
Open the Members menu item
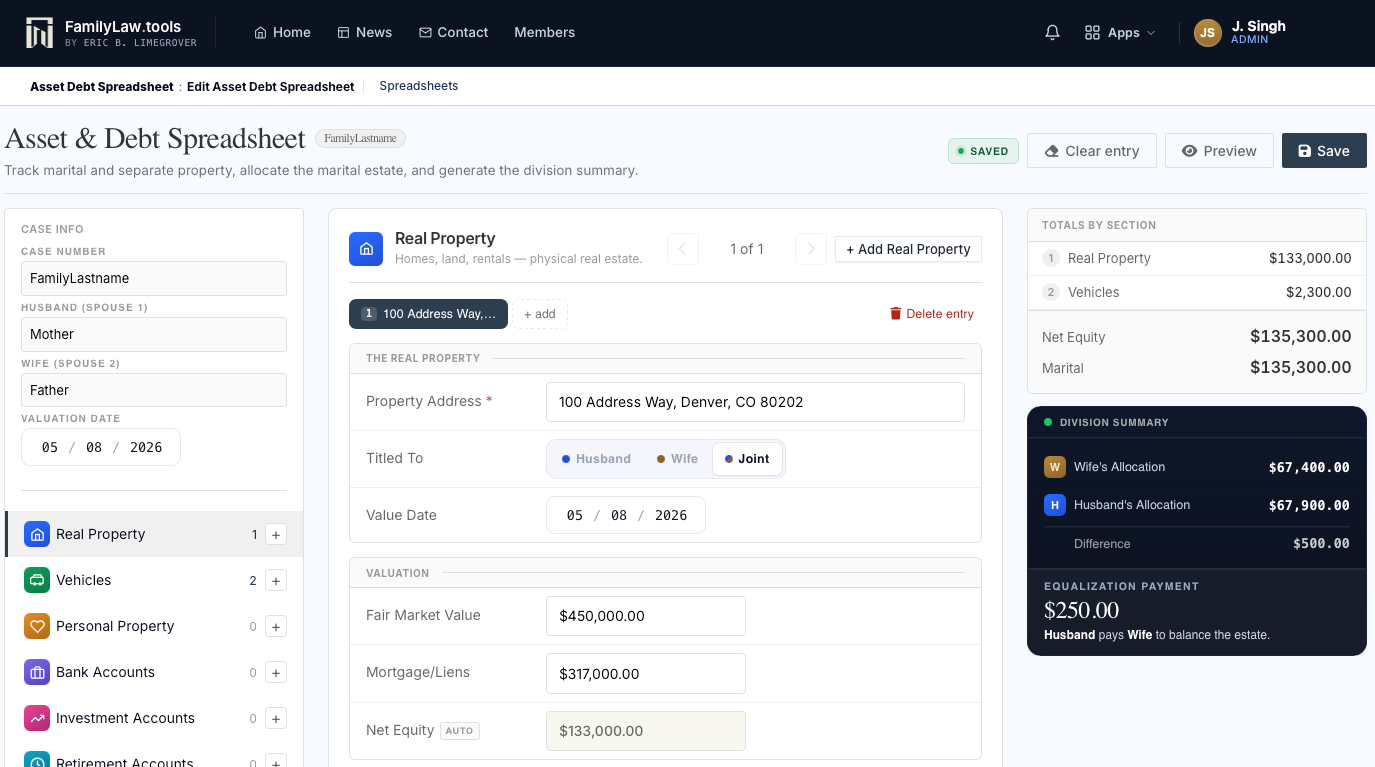(544, 33)
